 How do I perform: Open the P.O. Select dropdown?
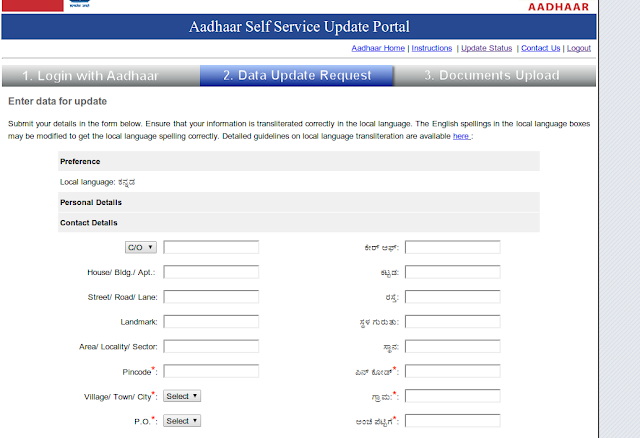(x=182, y=421)
